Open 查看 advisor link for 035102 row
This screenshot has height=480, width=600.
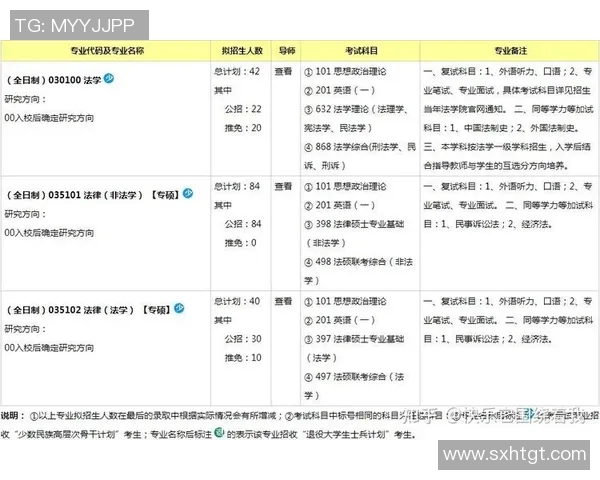click(283, 301)
